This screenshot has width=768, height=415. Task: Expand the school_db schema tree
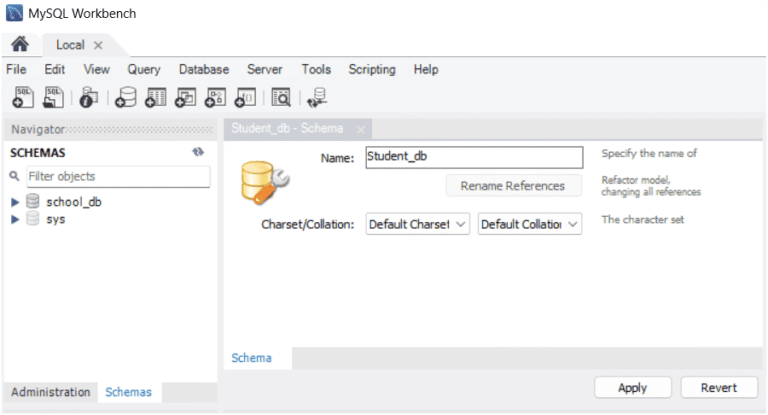[15, 202]
